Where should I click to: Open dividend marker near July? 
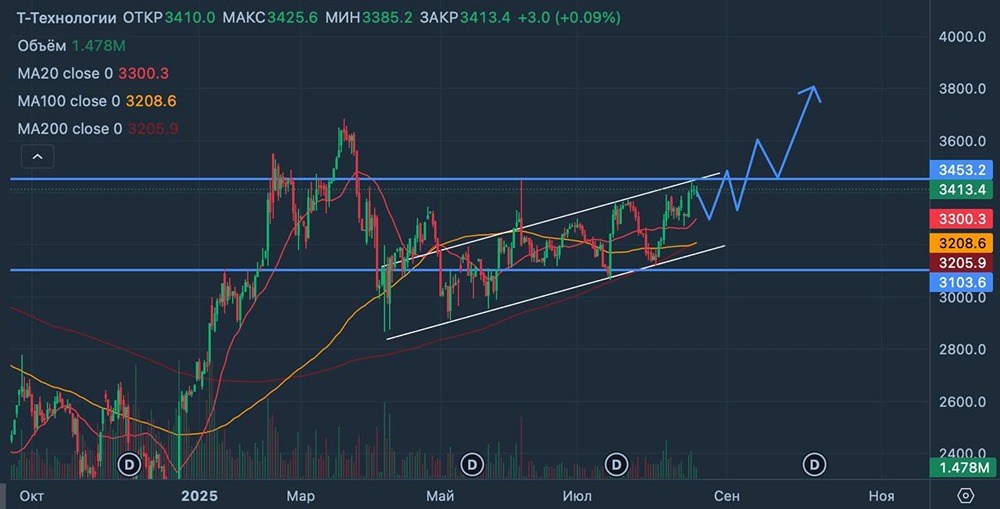coord(616,464)
